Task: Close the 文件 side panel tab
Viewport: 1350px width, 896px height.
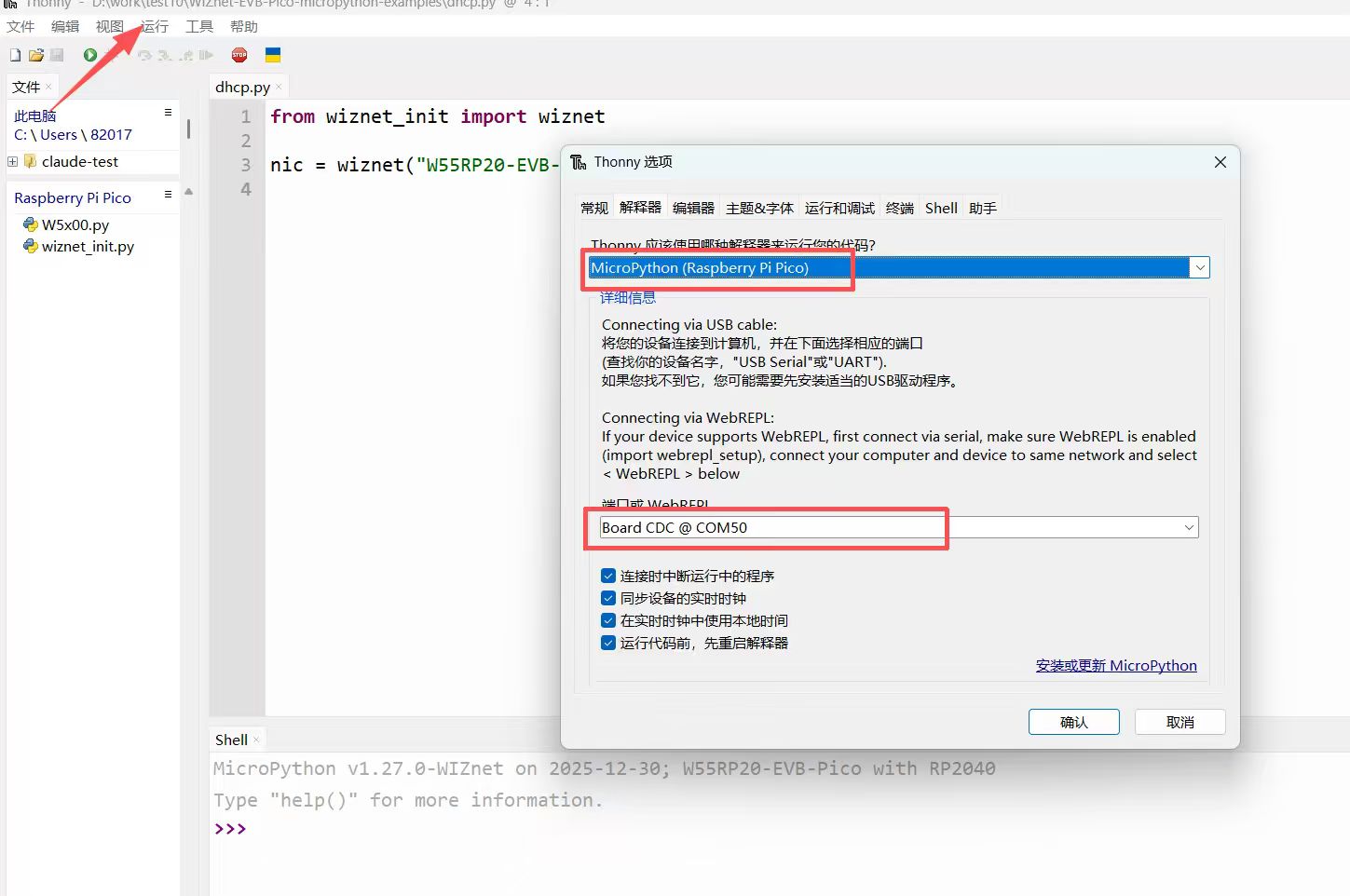Action: pos(48,87)
